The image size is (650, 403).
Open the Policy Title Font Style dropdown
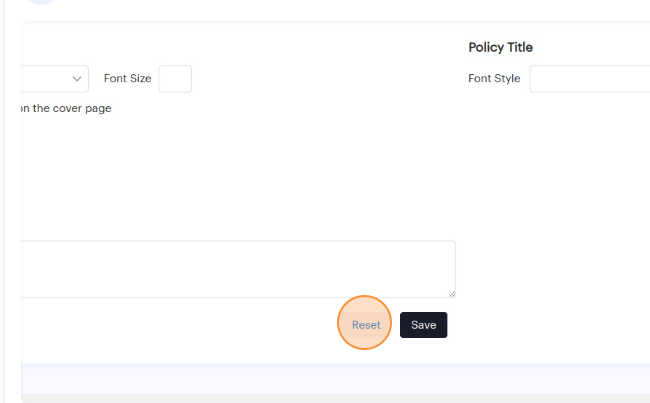(589, 79)
